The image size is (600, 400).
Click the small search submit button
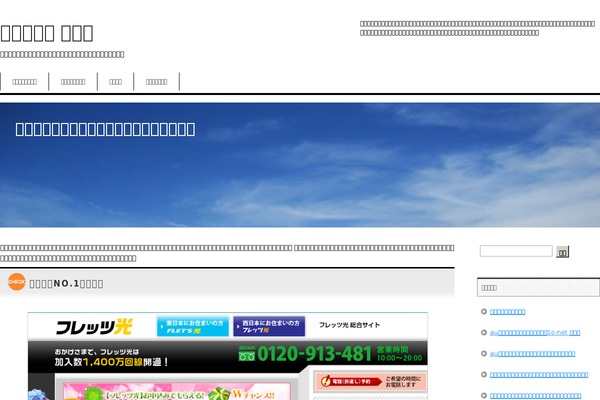562,251
